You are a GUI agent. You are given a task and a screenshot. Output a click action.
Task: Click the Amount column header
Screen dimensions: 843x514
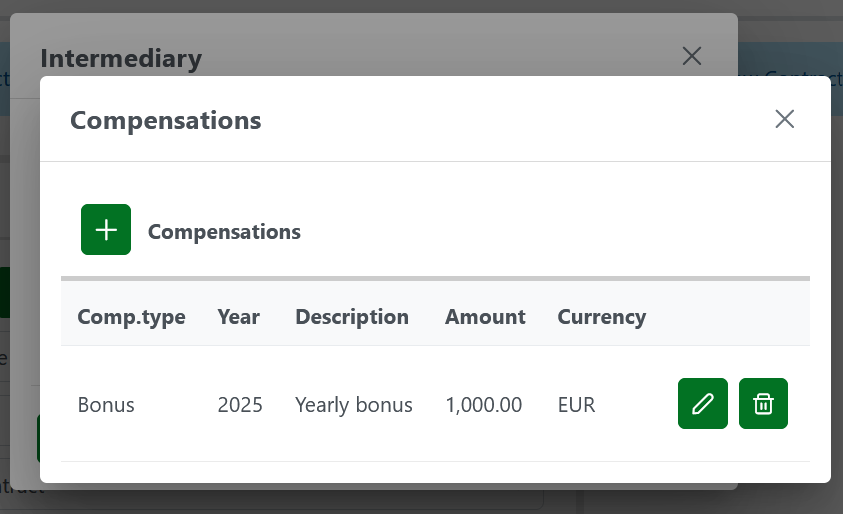485,317
